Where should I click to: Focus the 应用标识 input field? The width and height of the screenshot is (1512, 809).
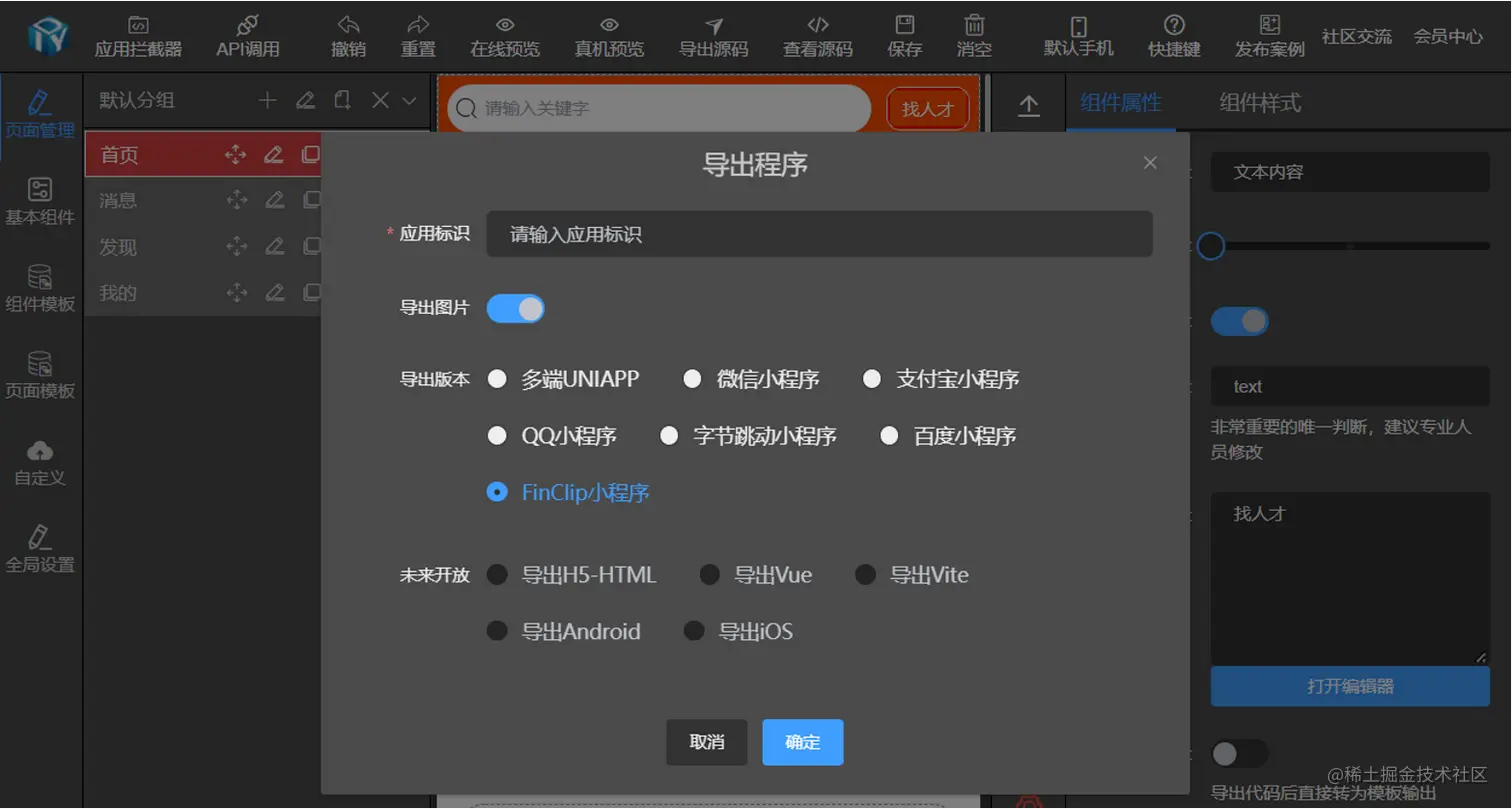click(819, 234)
